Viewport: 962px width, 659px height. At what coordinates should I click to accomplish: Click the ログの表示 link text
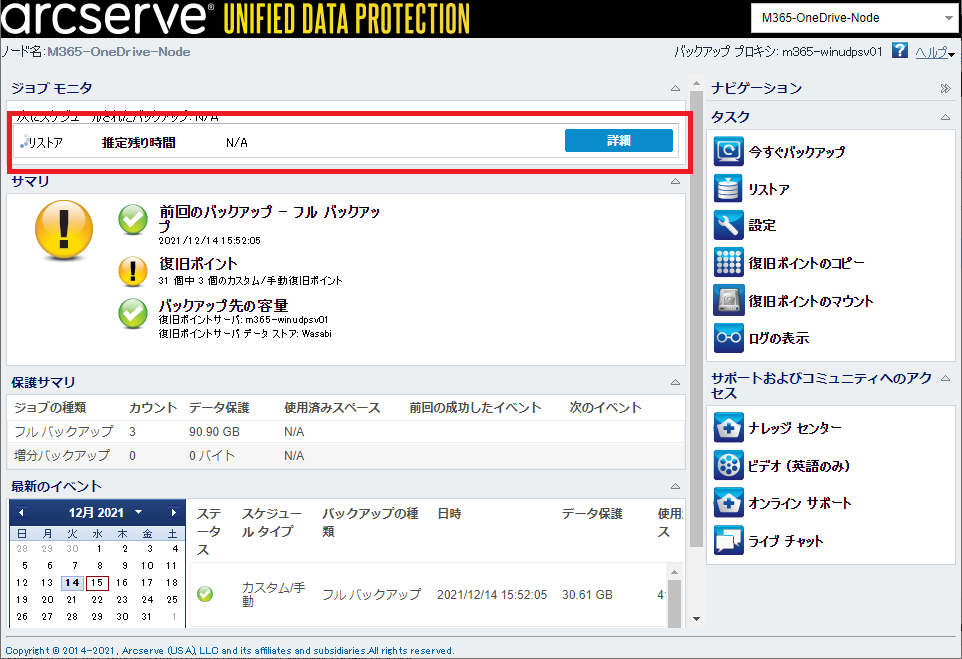pos(779,338)
